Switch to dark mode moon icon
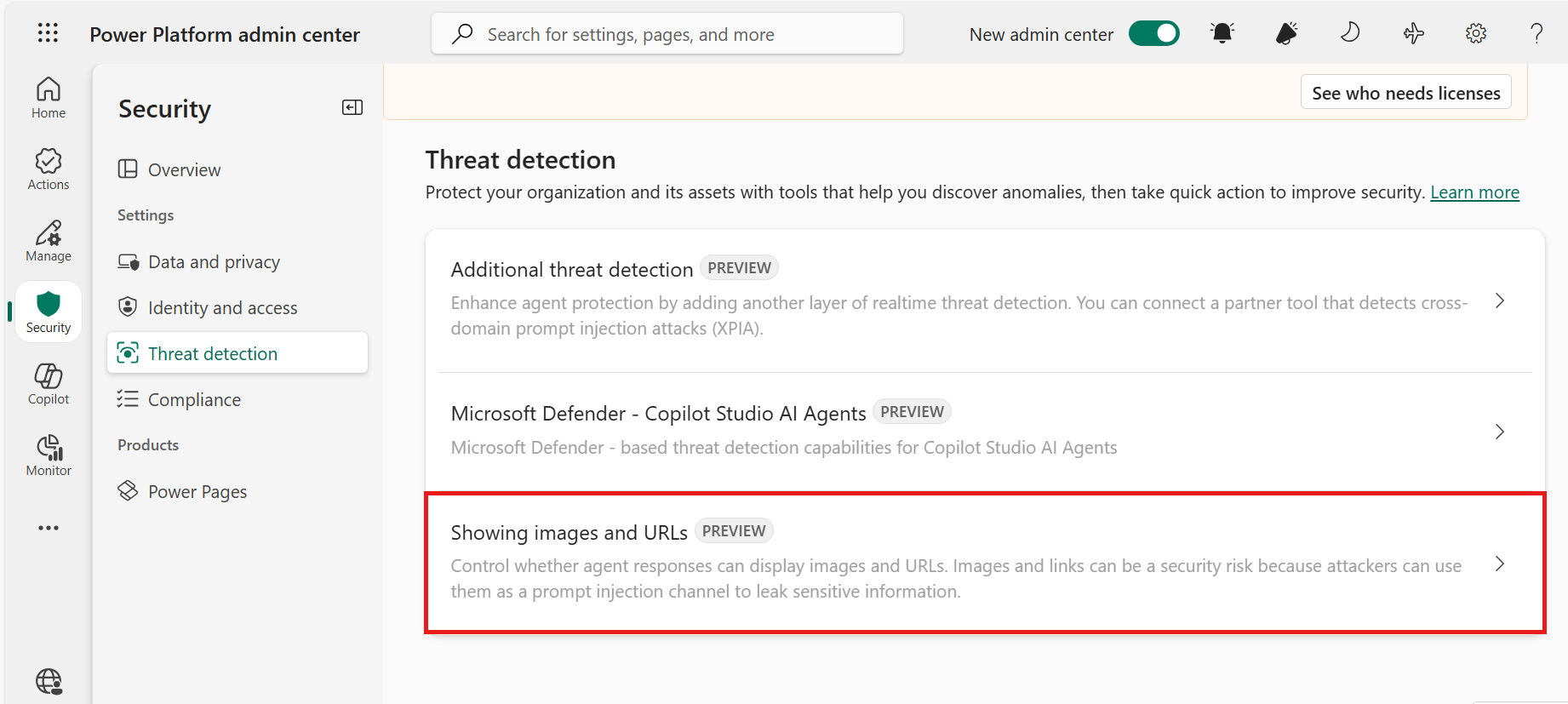Screen dimensions: 1568x704 click(1350, 33)
